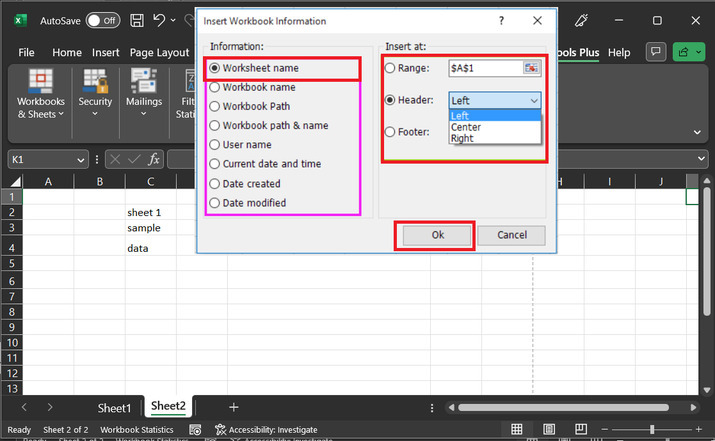Open the Mailings tools dropdown
Viewport: 715px width, 441px height.
click(x=144, y=93)
